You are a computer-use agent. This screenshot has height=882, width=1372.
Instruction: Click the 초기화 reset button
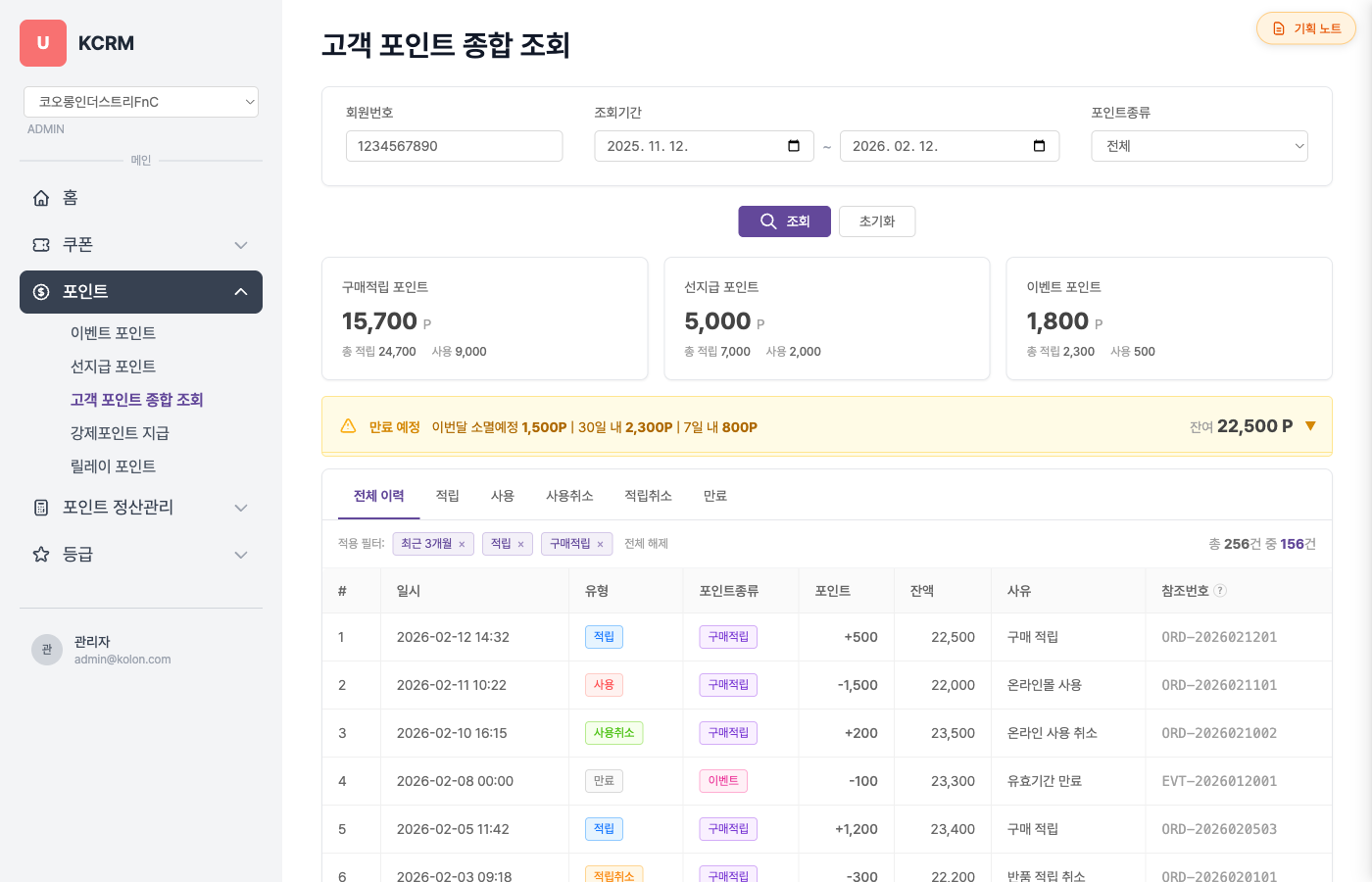[877, 221]
